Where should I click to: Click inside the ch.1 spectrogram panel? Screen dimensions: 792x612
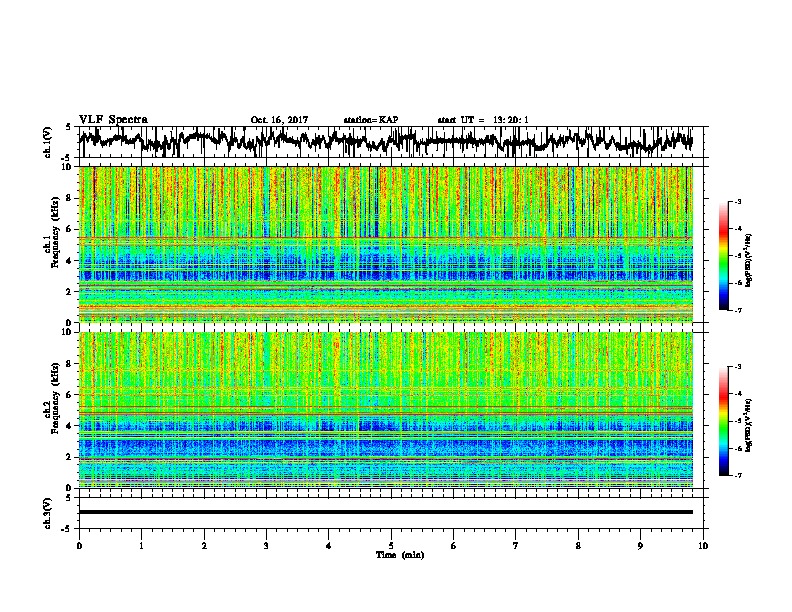pos(386,244)
